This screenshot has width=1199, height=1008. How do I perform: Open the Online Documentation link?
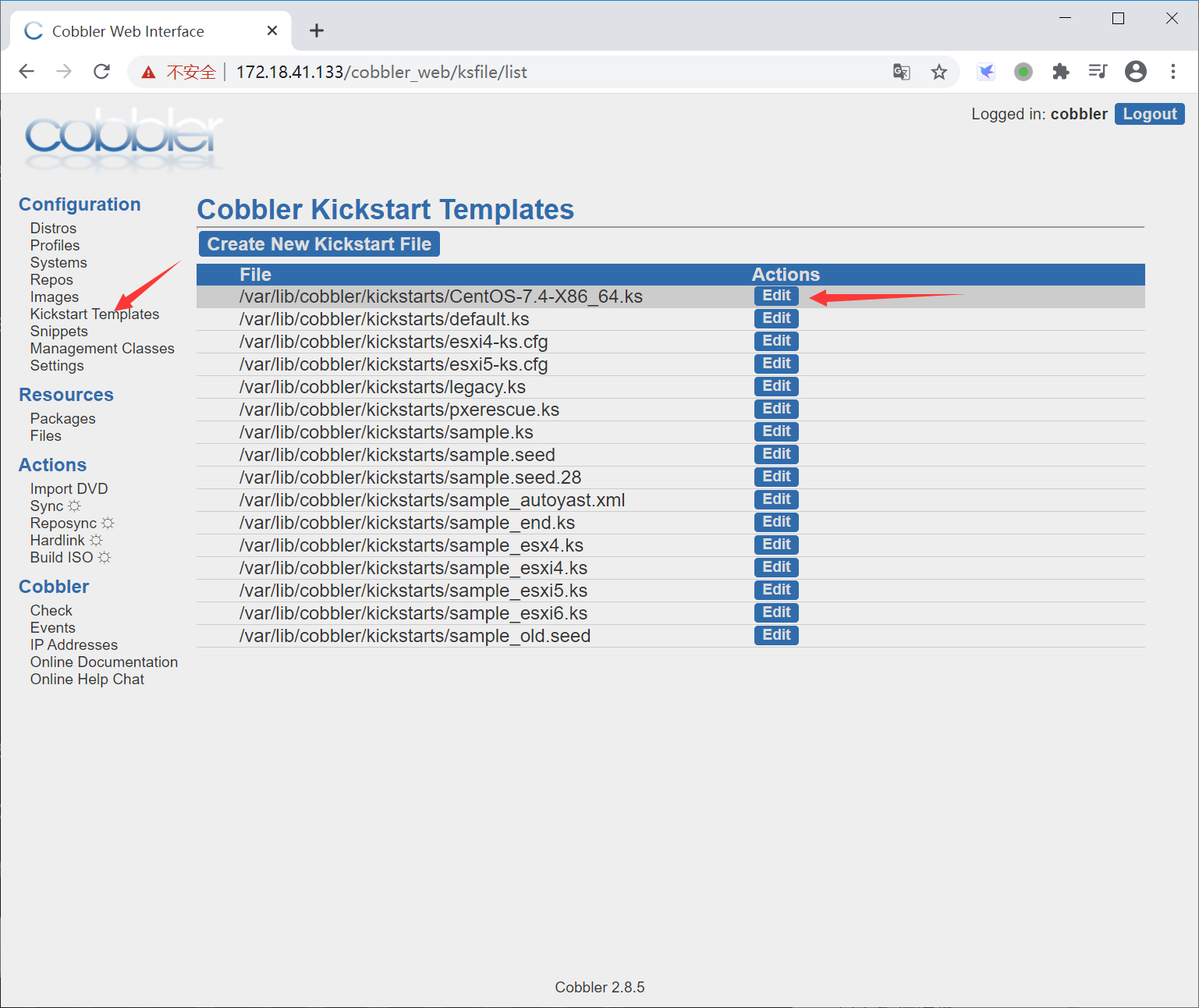[104, 662]
